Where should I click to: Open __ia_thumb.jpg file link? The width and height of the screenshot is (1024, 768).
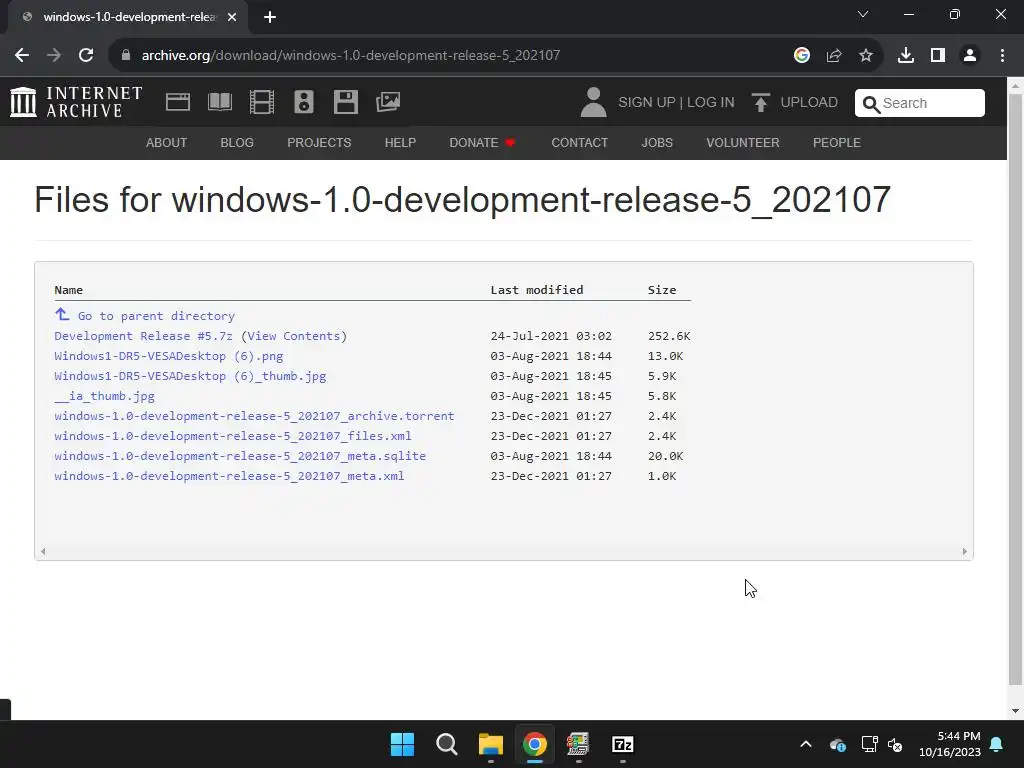(104, 396)
